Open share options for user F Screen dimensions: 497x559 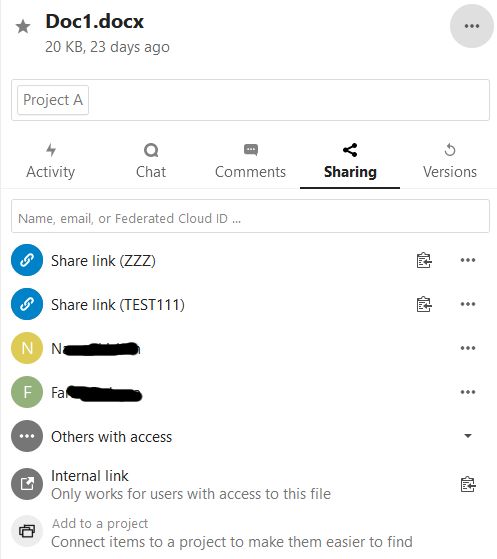pos(468,392)
